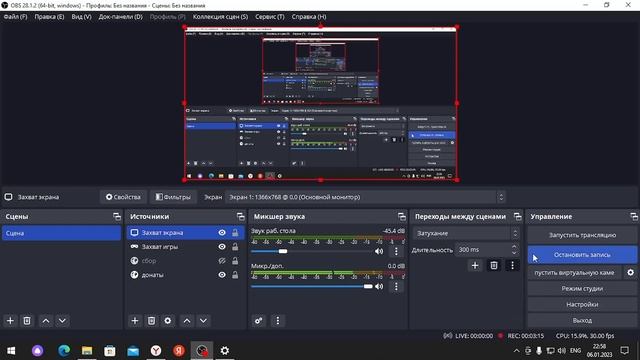Open Звук раб. стола options dots
Image resolution: width=640 pixels, height=360 pixels.
click(x=396, y=251)
